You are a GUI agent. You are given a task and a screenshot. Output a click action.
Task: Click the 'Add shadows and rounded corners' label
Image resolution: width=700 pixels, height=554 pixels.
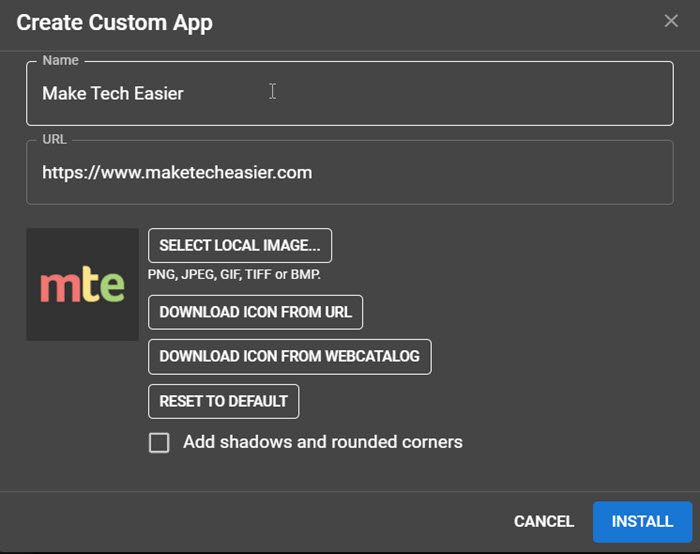[x=322, y=442]
